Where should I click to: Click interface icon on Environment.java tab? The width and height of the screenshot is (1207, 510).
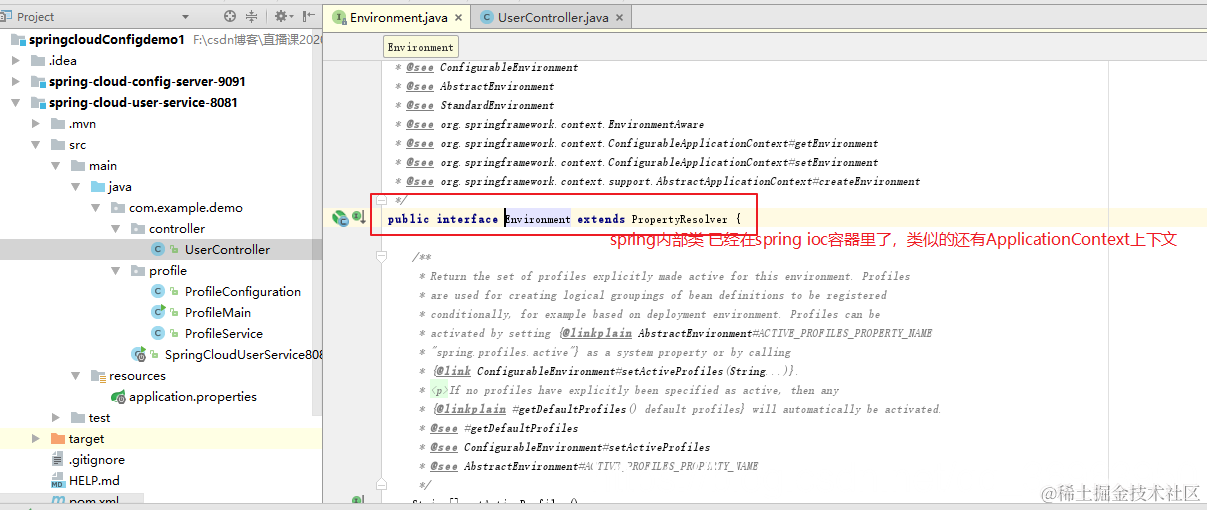pyautogui.click(x=339, y=17)
